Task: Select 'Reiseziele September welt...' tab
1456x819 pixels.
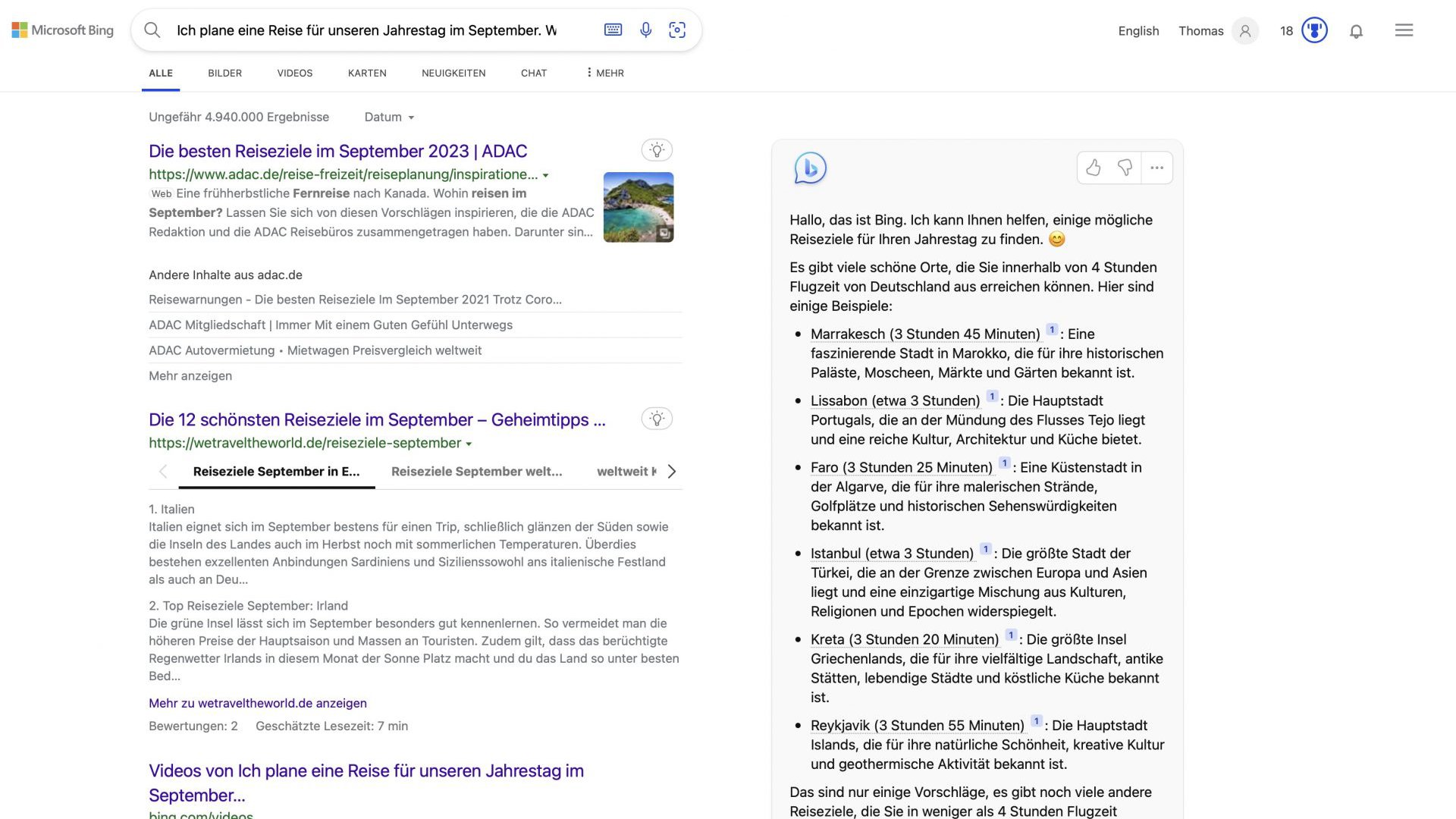Action: tap(477, 472)
